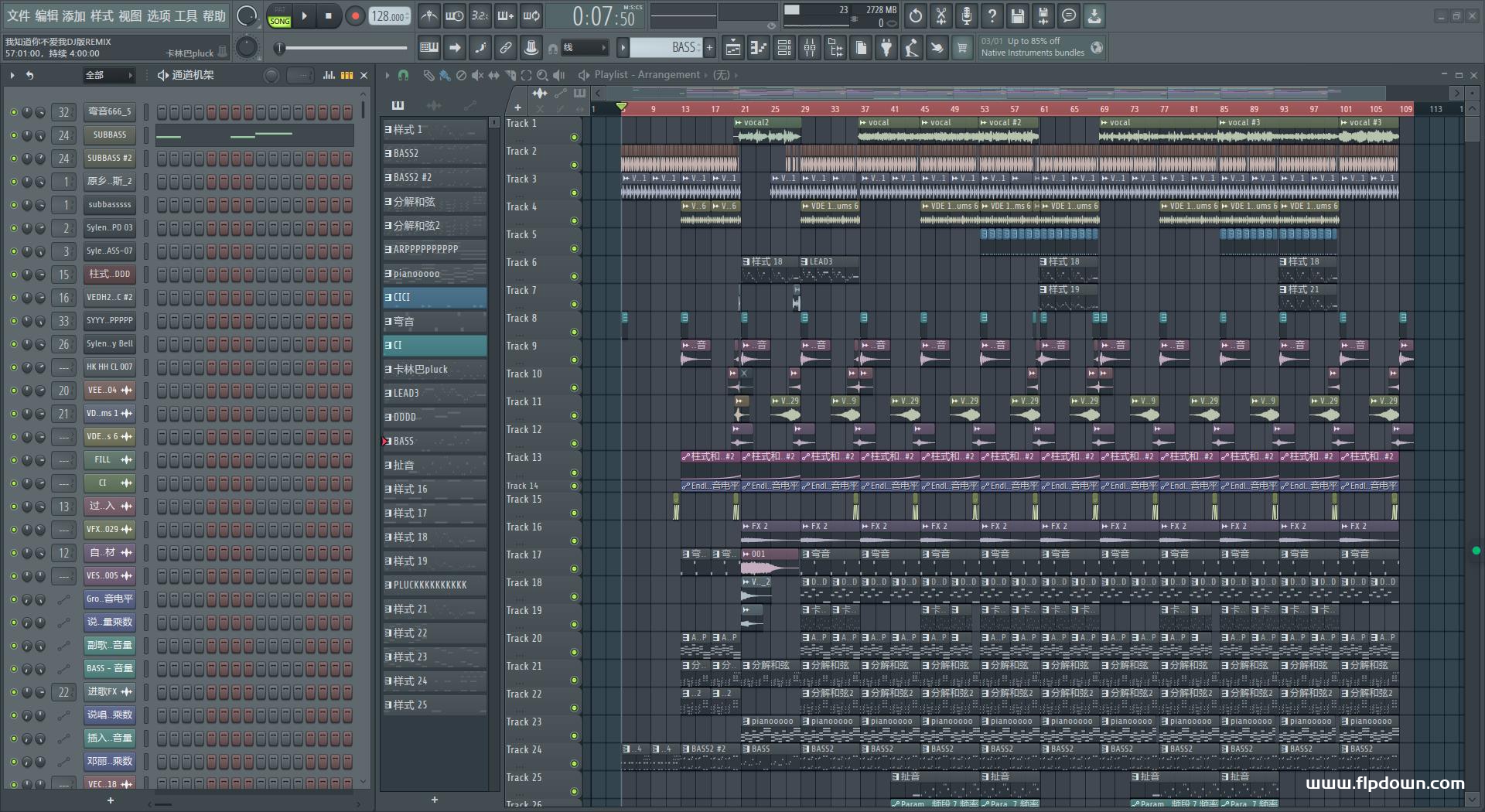Screen dimensions: 1485x812
Task: Mute Track 5 with its green dot
Action: pyautogui.click(x=574, y=249)
